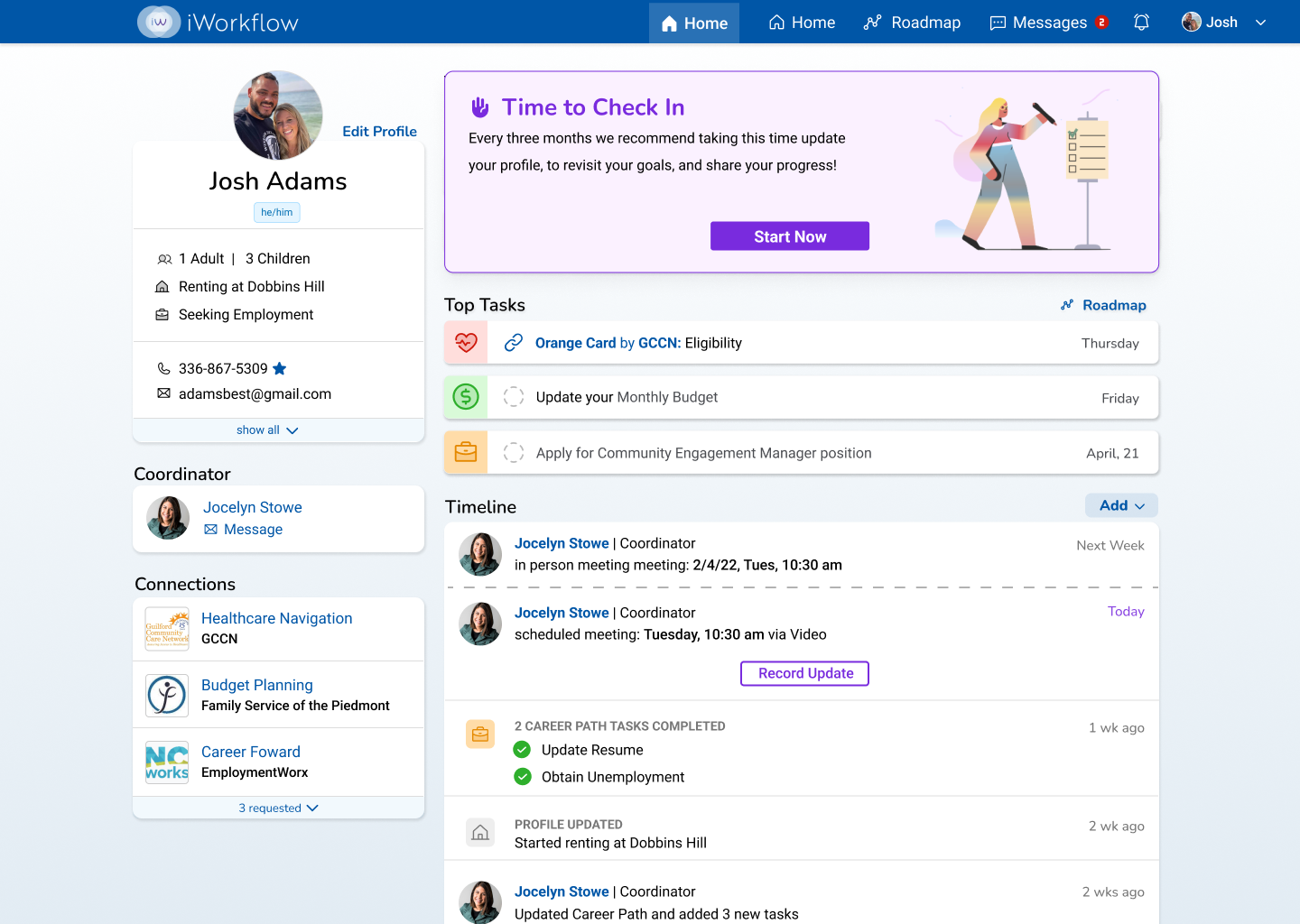The height and width of the screenshot is (924, 1300).
Task: Click the NCworks logo for Career Foward
Action: 166,762
